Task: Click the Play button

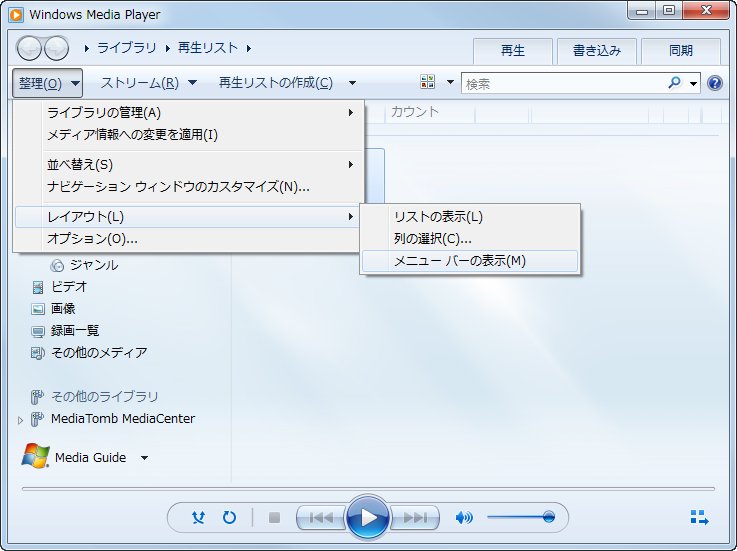Action: click(368, 518)
